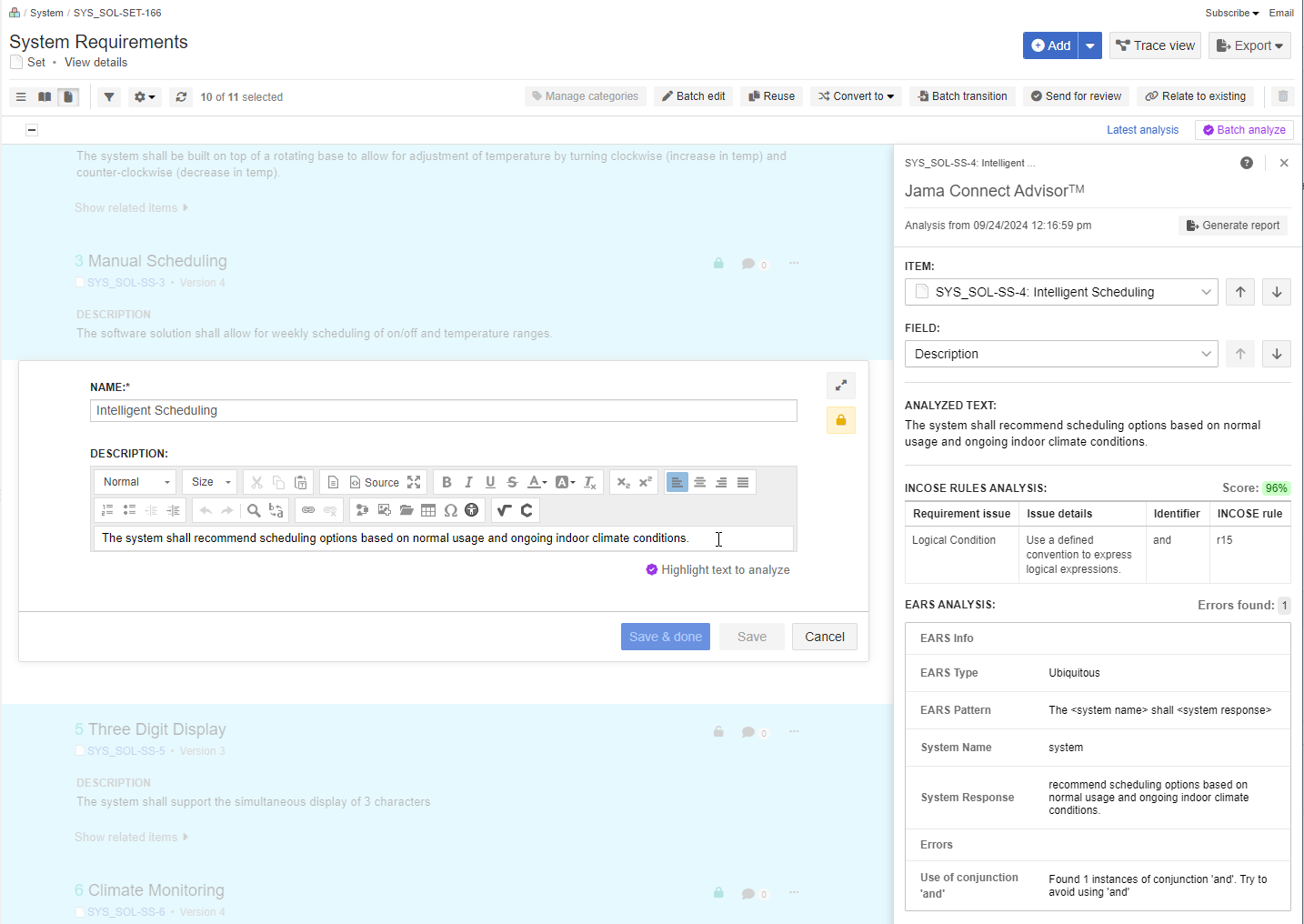Open the Add button dropdown arrow
1304x924 pixels.
[1090, 45]
